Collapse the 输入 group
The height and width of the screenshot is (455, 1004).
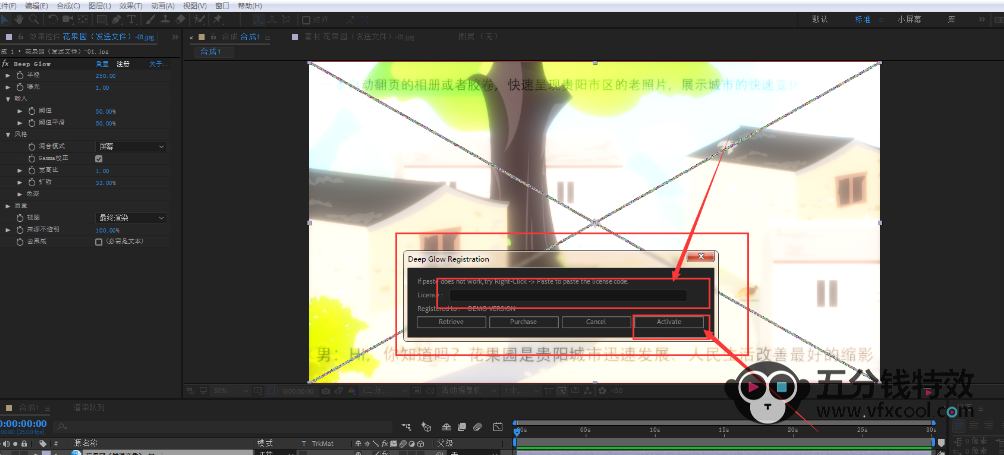click(8, 99)
